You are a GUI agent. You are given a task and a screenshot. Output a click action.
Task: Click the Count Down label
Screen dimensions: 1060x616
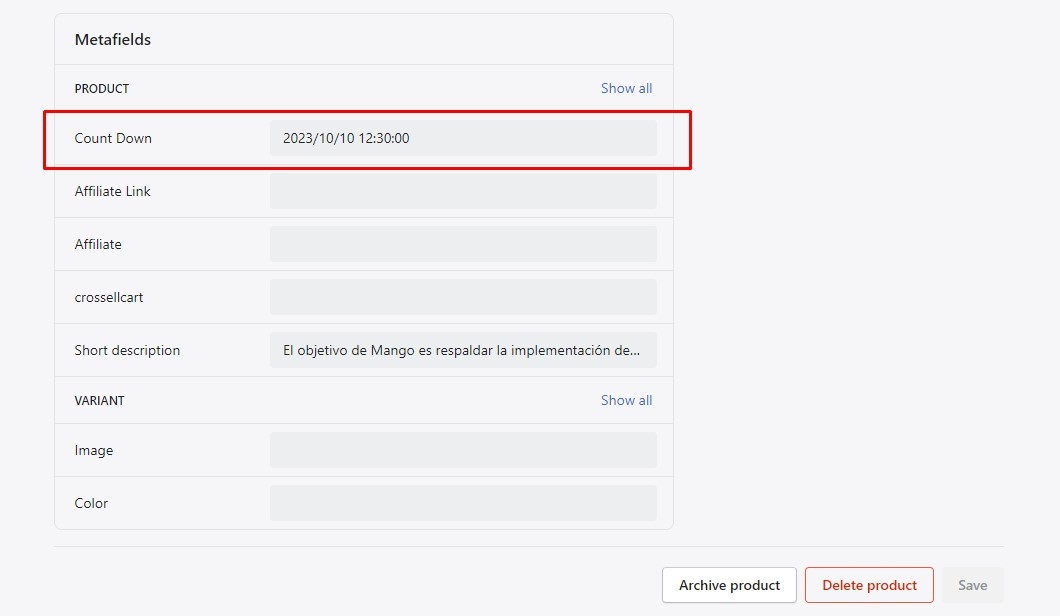click(x=113, y=138)
